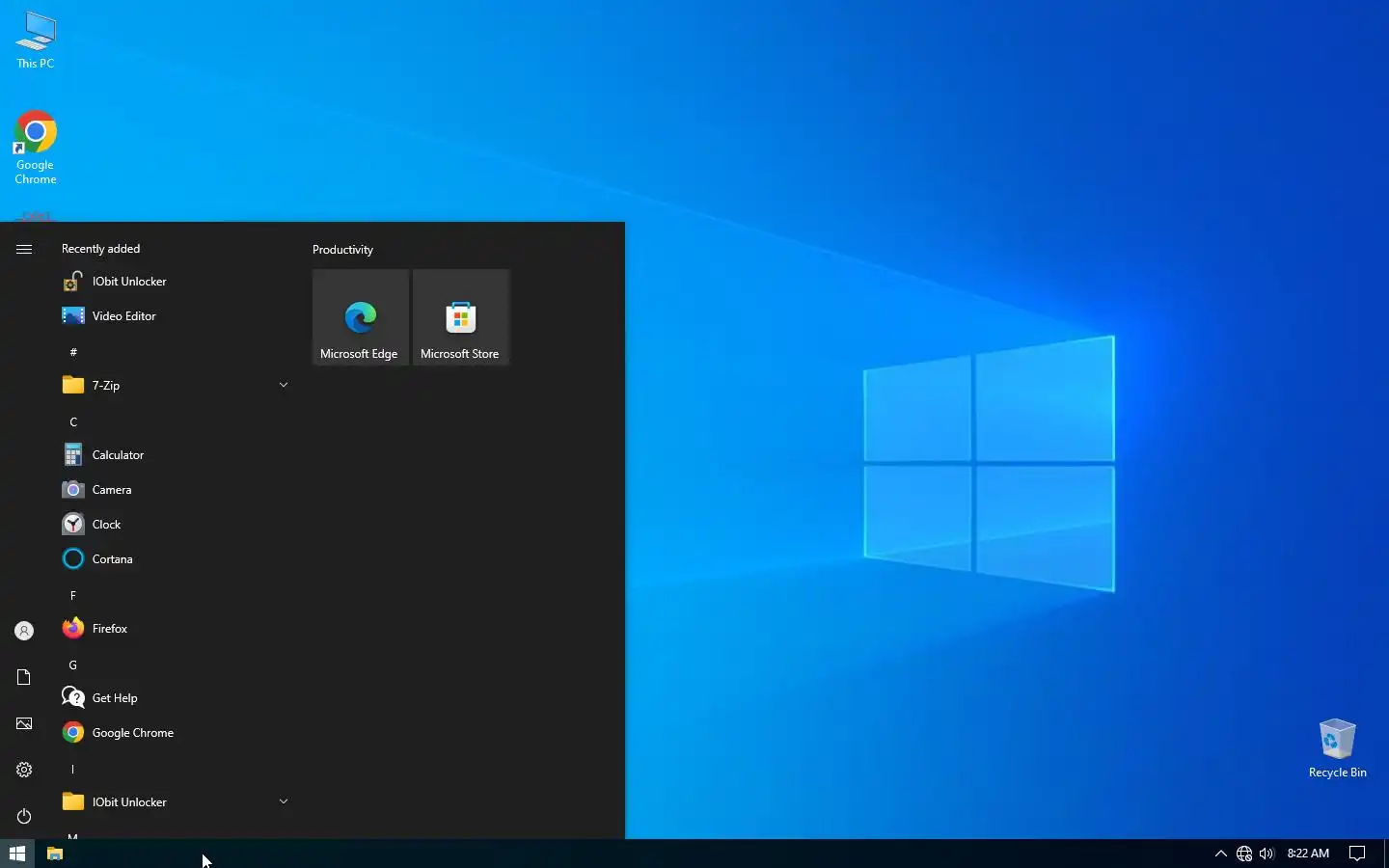
Task: Select the Recycle Bin desktop icon
Action: coord(1337,748)
